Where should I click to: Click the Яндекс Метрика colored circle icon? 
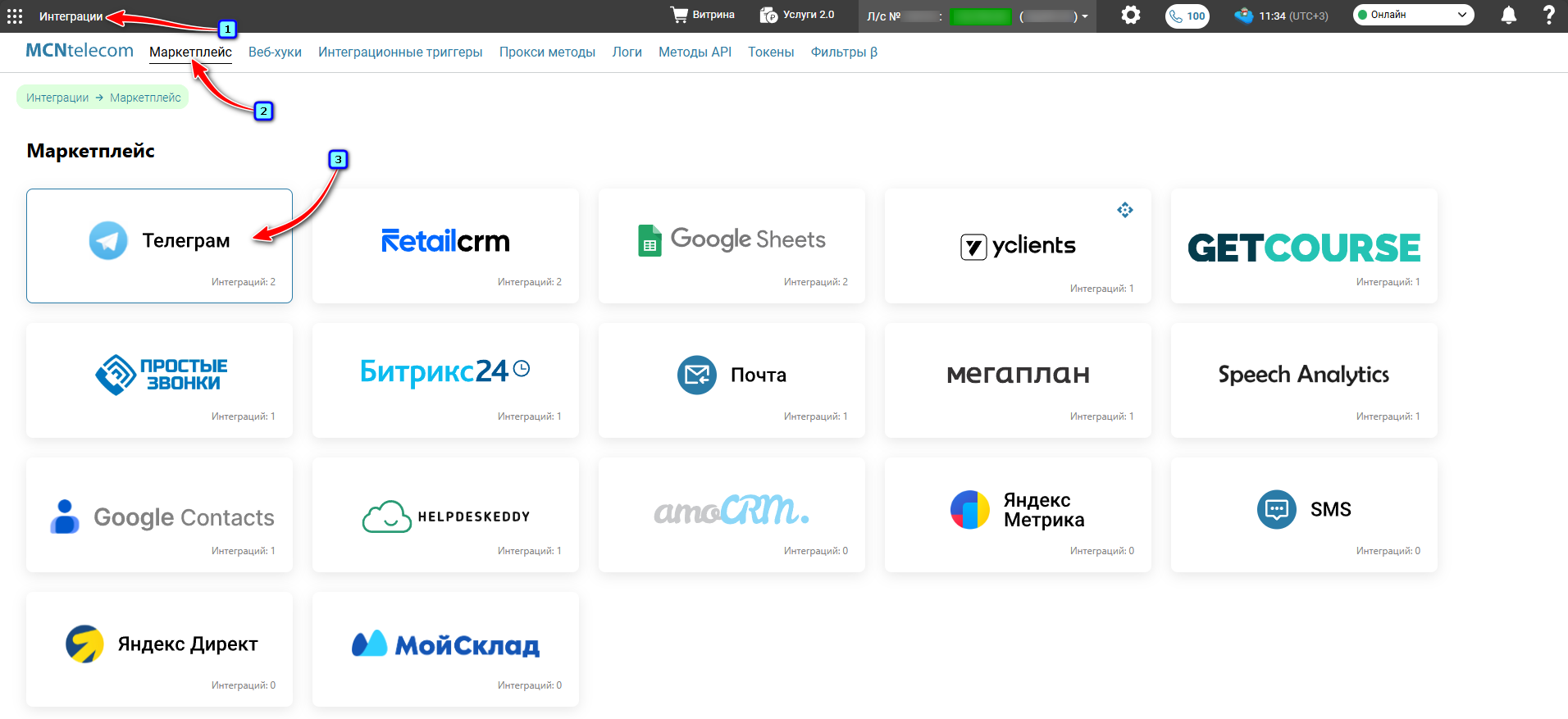click(970, 510)
